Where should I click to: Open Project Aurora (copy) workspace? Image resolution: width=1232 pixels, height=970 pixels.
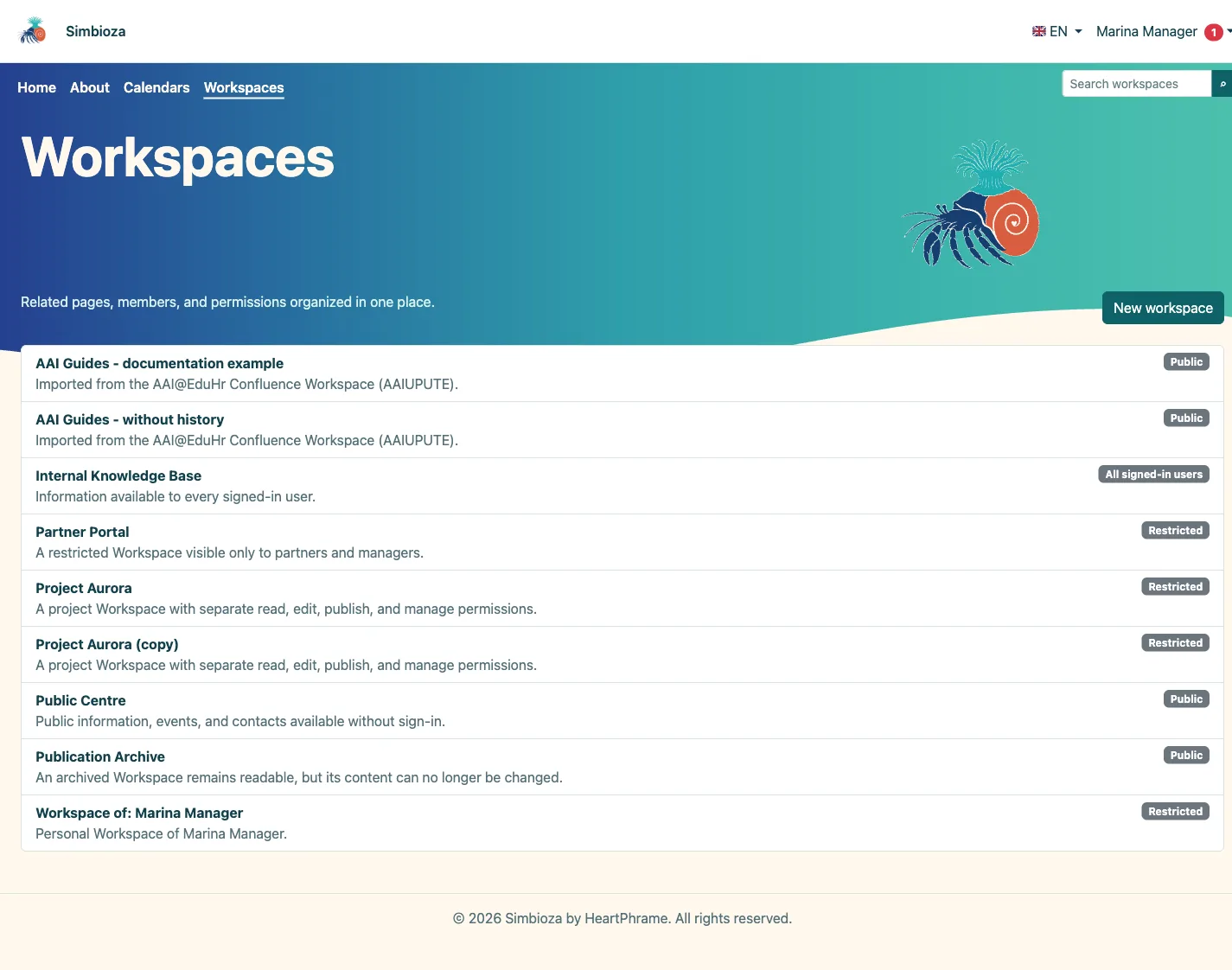107,644
